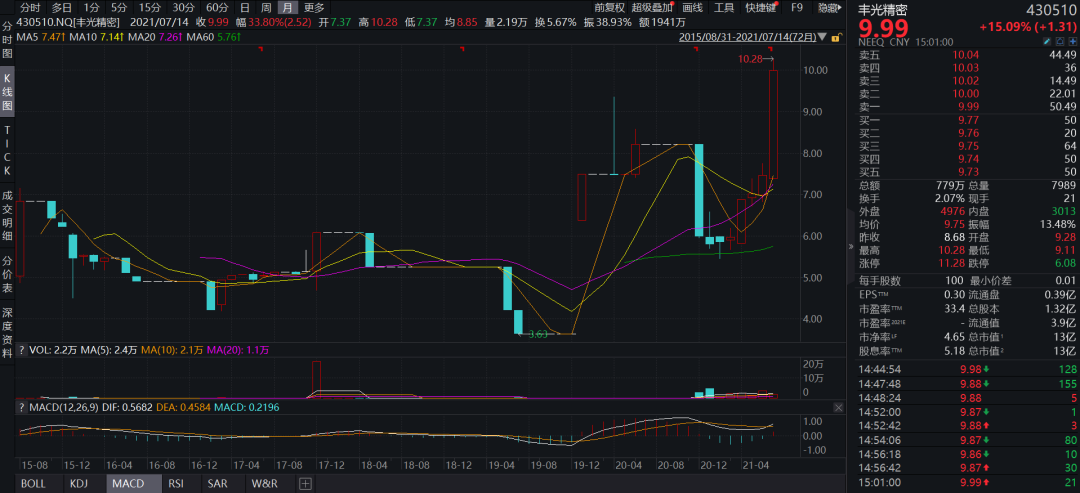
Task: Click the plus icon under the stock code
Action: (1070, 41)
